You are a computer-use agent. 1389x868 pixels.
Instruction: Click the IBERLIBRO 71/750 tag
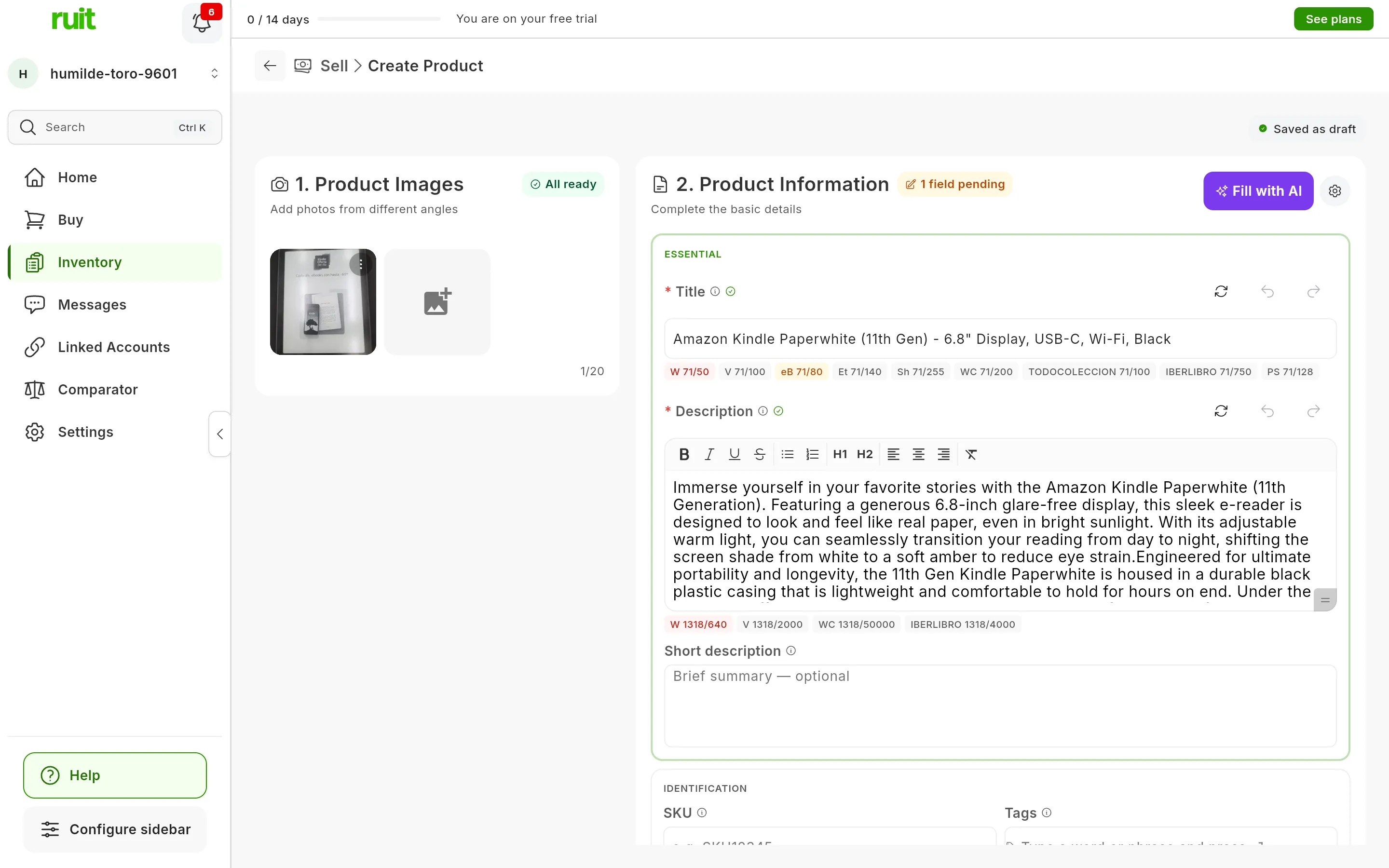click(1208, 372)
